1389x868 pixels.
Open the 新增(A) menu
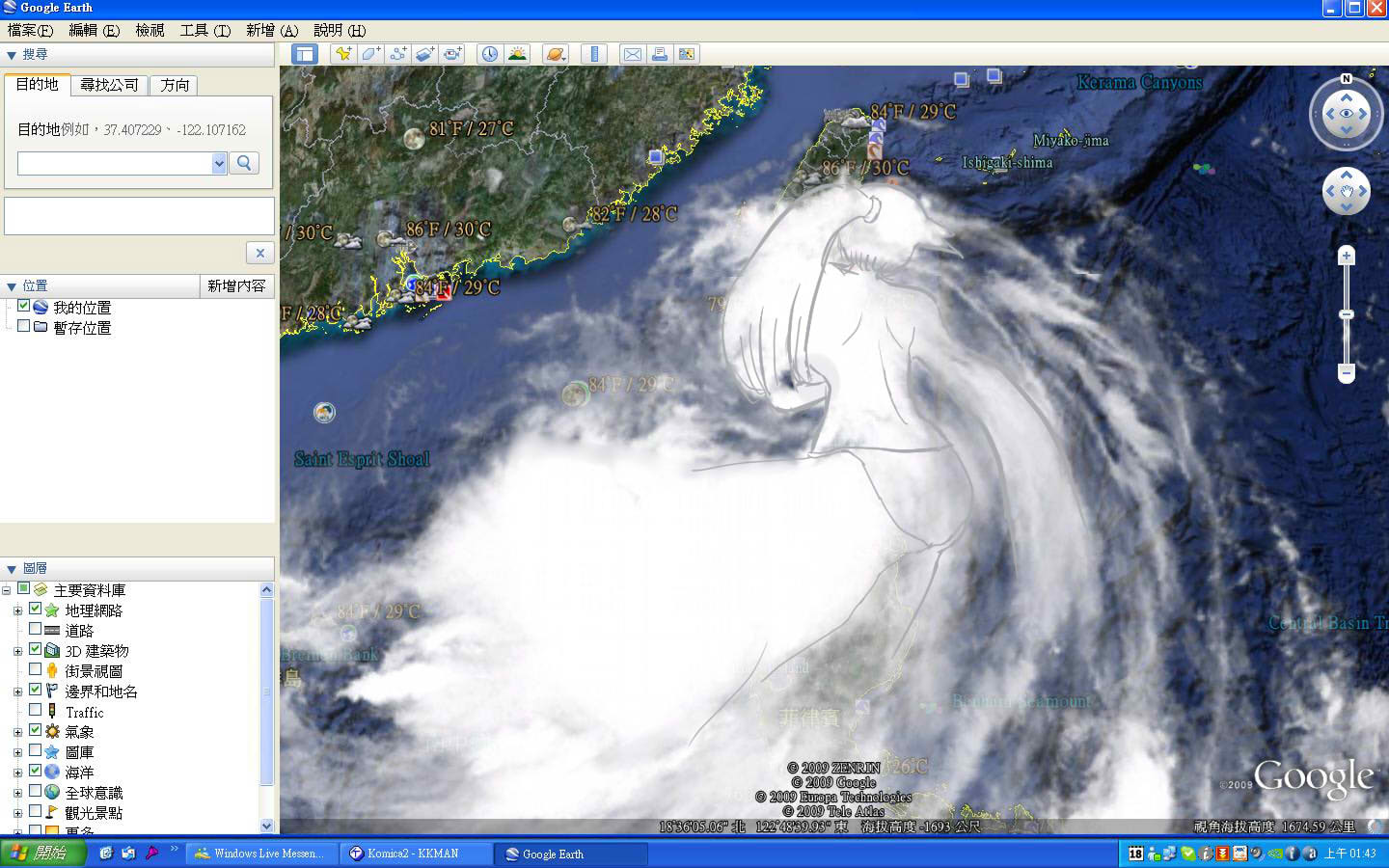272,30
